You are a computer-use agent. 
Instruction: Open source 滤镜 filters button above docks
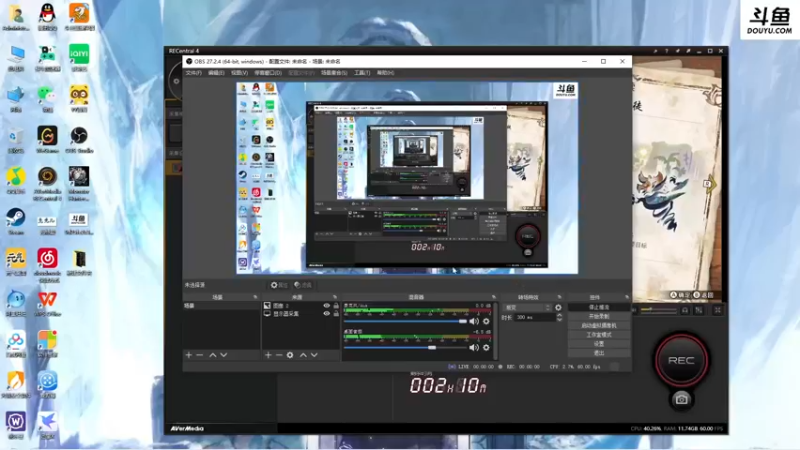pos(303,285)
